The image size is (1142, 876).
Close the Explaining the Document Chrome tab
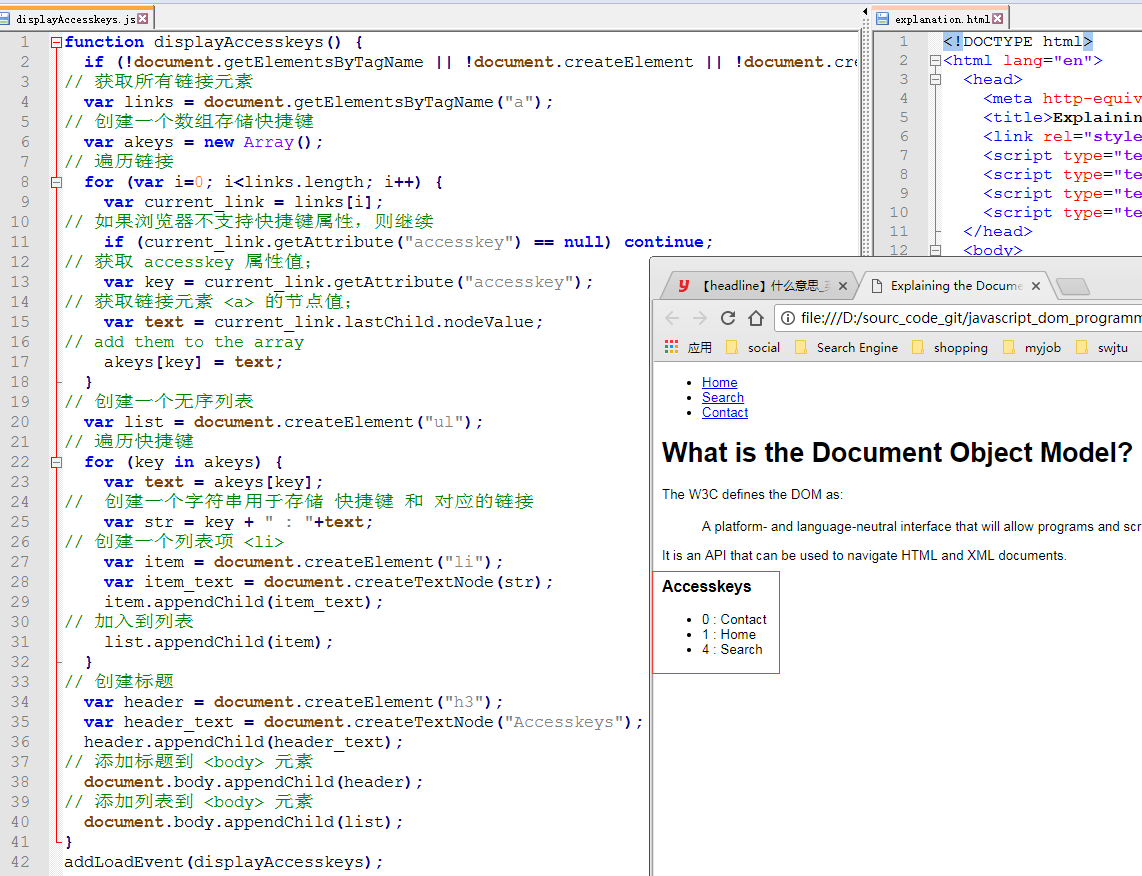[x=1036, y=286]
